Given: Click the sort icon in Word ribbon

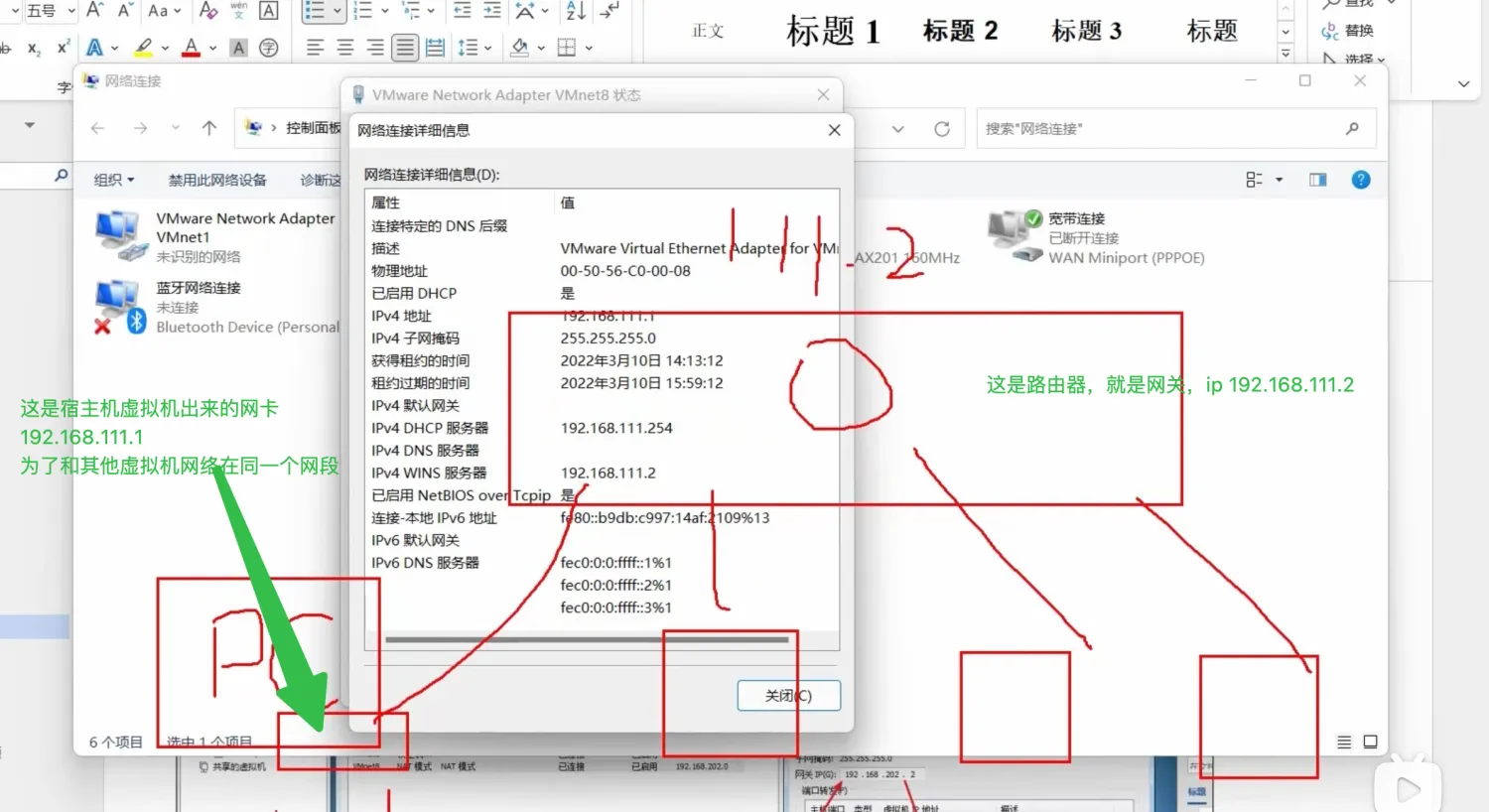Looking at the screenshot, I should 575,11.
